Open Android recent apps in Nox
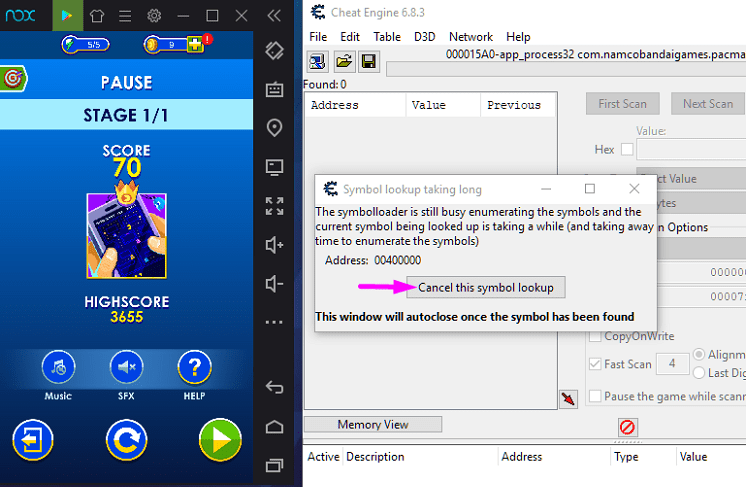This screenshot has height=487, width=746. click(275, 465)
